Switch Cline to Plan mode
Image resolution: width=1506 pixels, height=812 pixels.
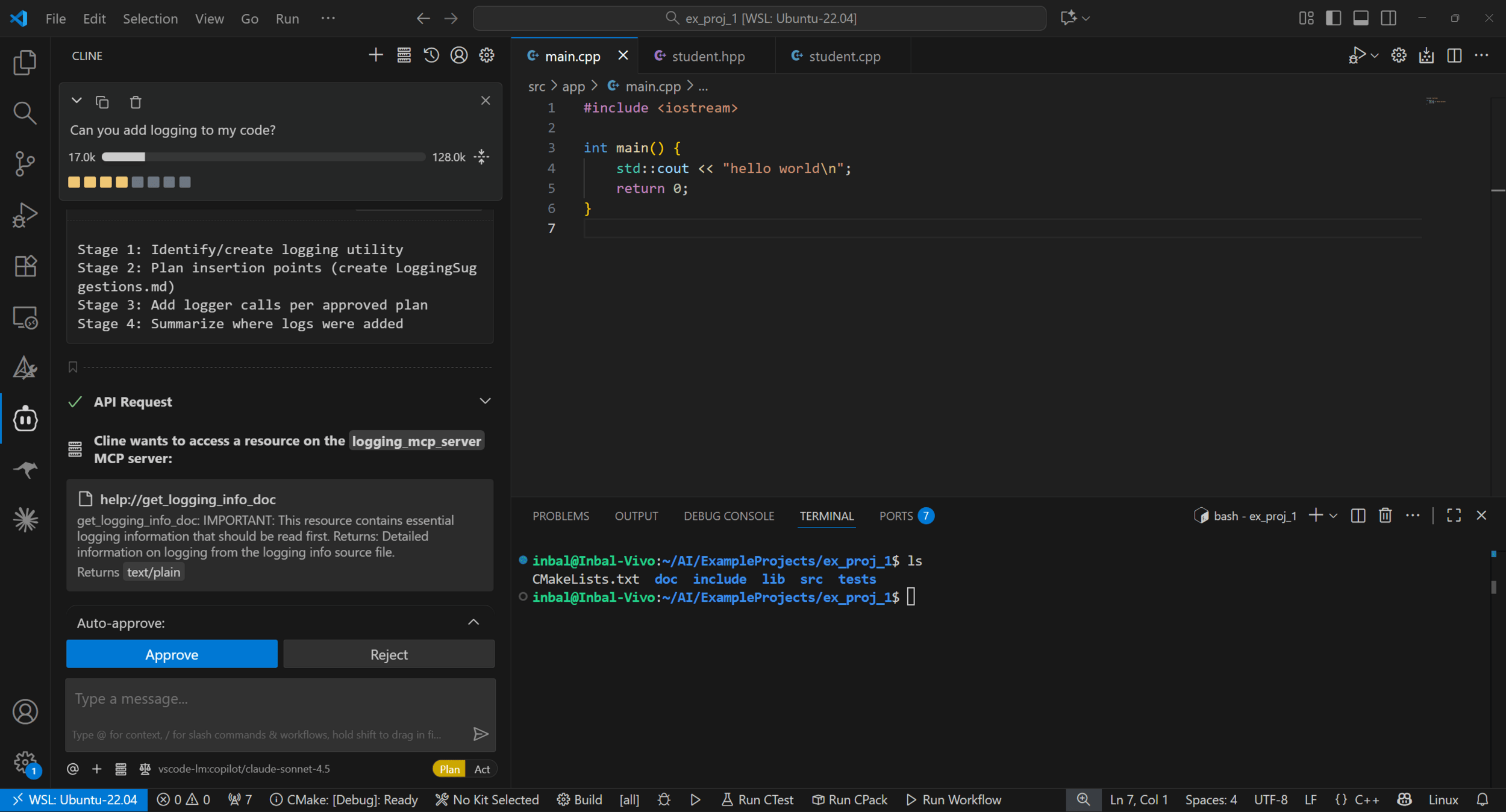(x=449, y=769)
